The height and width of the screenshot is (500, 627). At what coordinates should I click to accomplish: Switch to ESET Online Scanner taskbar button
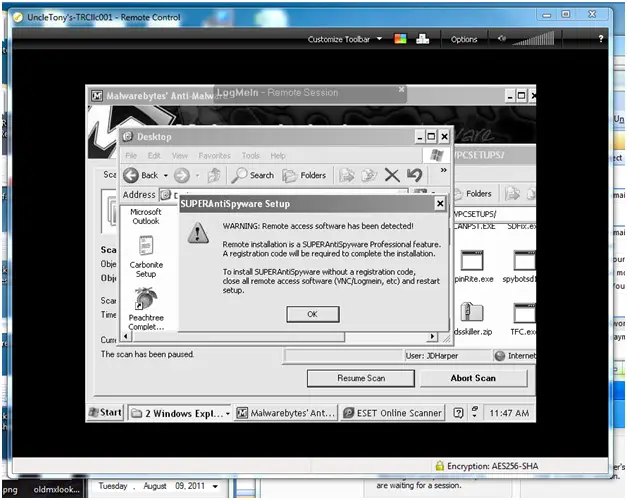(393, 413)
